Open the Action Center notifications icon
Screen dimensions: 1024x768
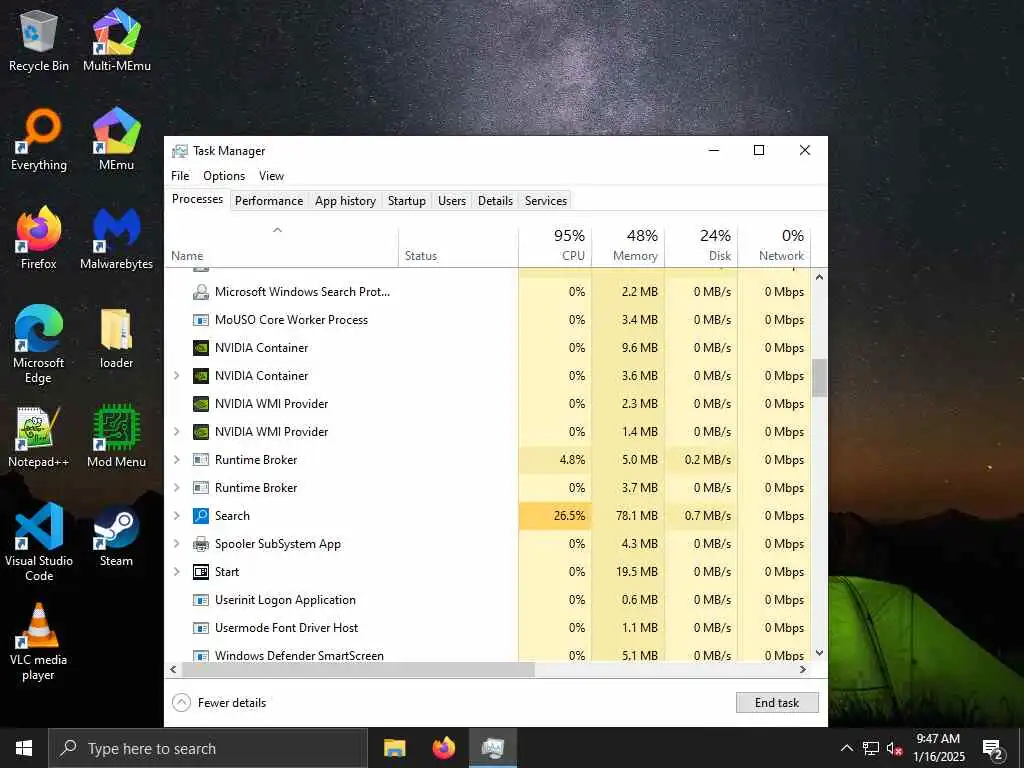tap(993, 749)
